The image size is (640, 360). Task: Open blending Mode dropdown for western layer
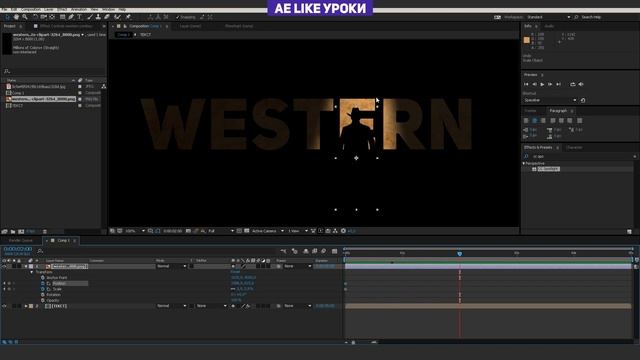[171, 267]
